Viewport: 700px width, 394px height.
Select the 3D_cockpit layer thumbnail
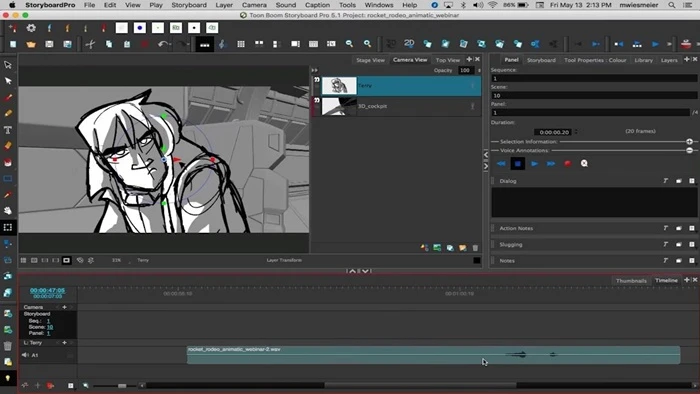point(339,107)
